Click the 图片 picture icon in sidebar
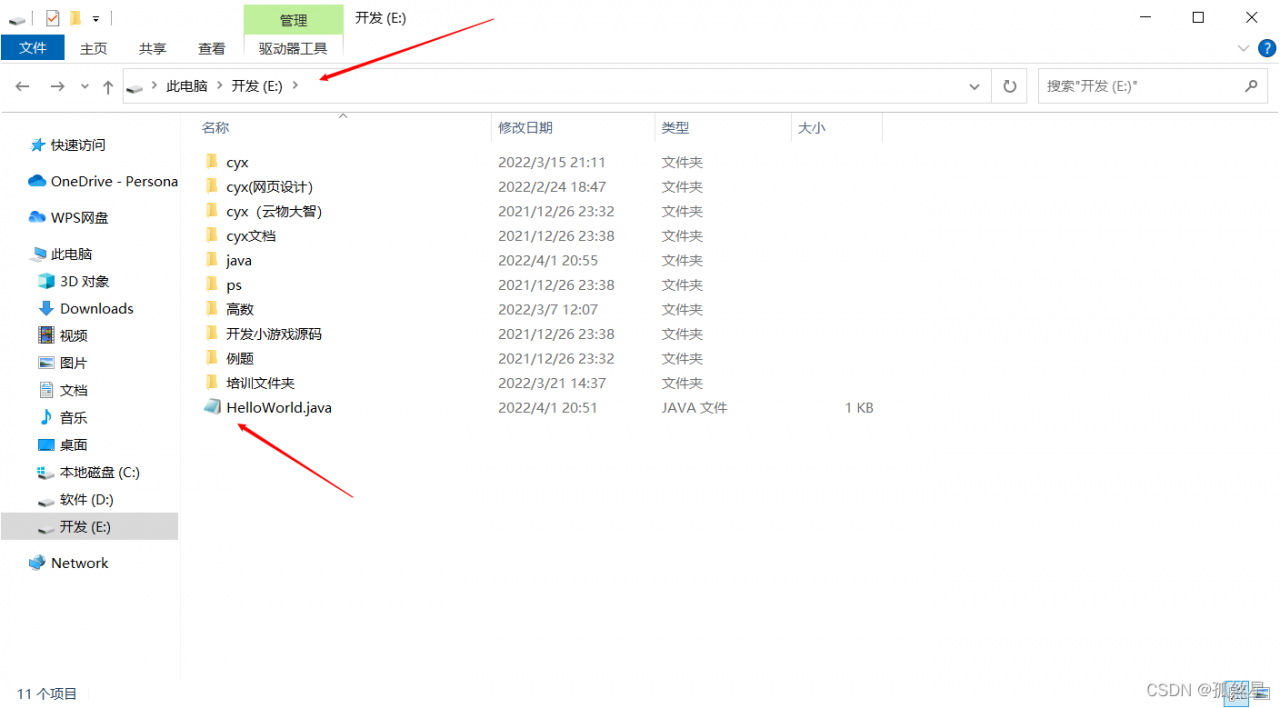Image resolution: width=1280 pixels, height=708 pixels. 46,362
